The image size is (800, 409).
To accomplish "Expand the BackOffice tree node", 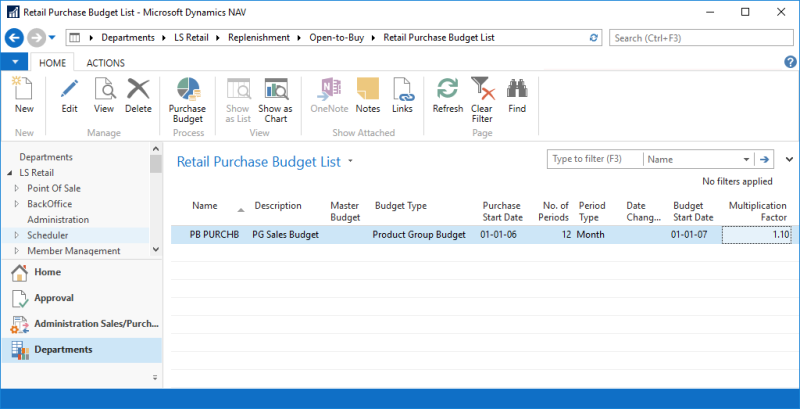I will point(17,204).
